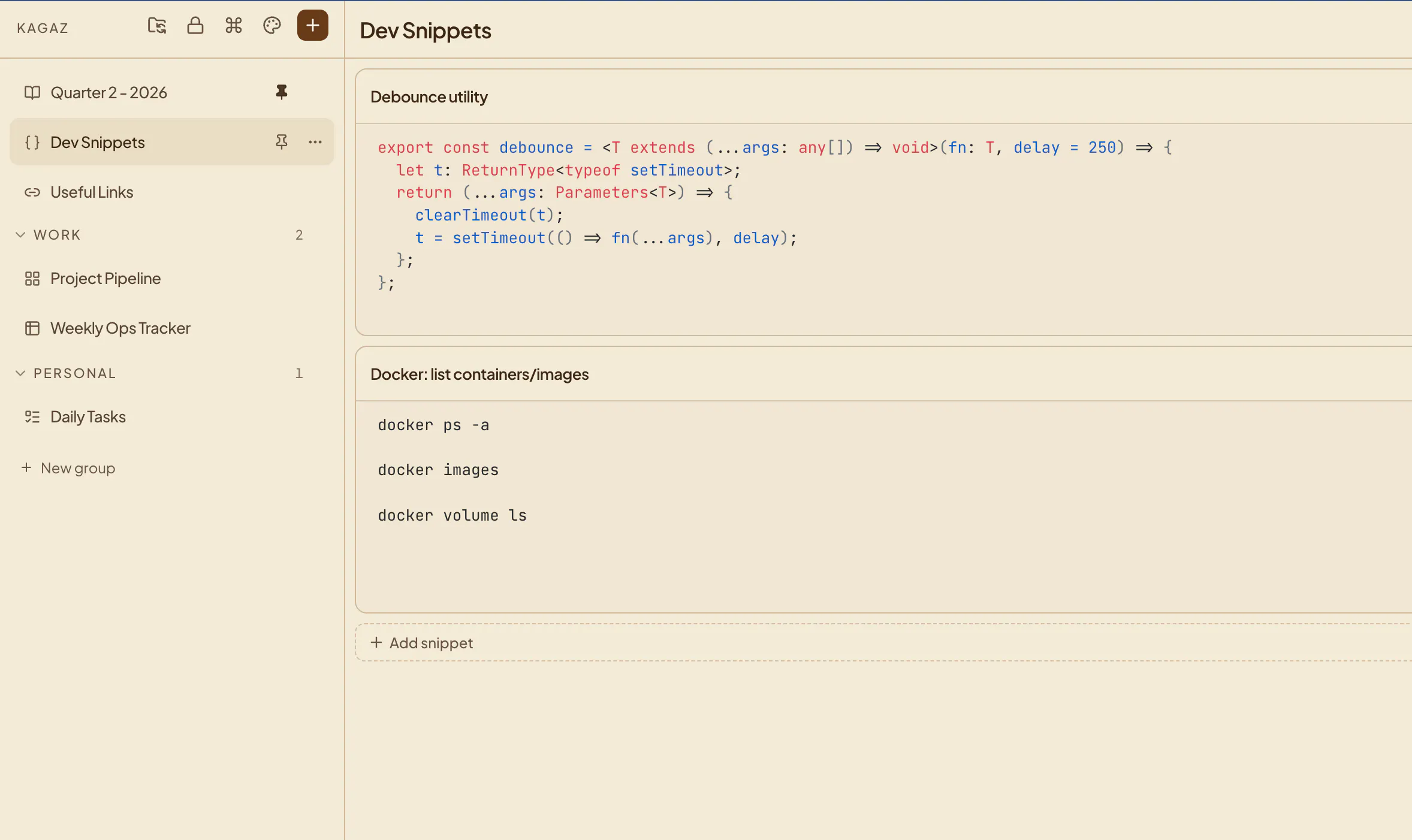The width and height of the screenshot is (1412, 840).
Task: Click the table icon beside Weekly Ops Tracker
Action: point(32,328)
